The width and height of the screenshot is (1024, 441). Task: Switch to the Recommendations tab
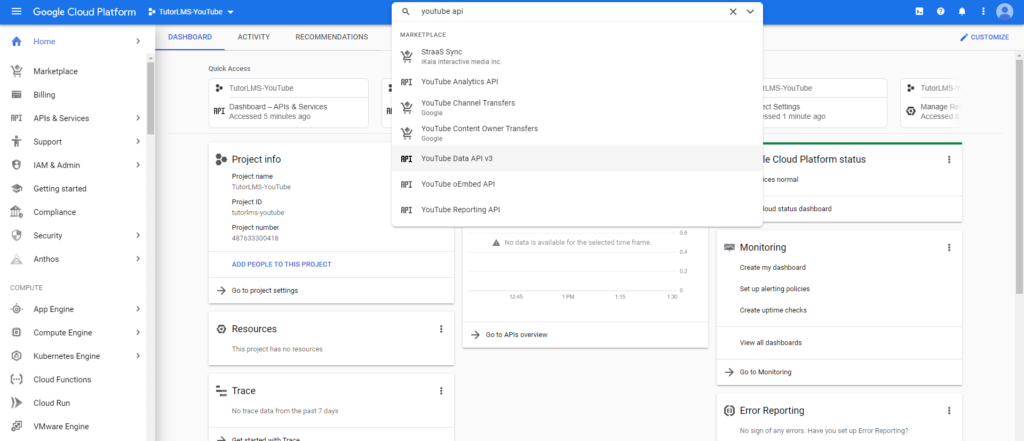coord(331,37)
